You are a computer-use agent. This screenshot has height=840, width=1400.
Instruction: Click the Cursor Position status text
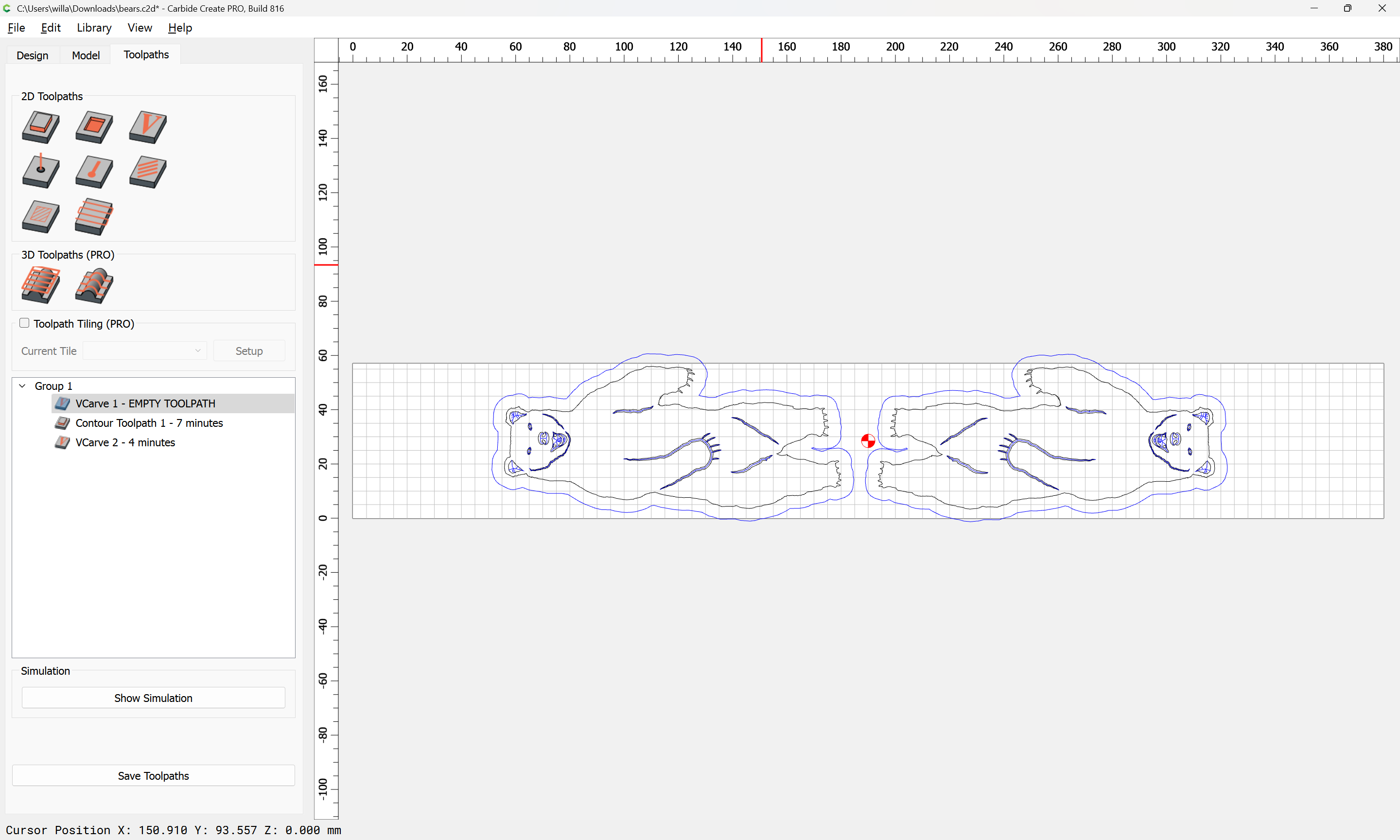173,829
